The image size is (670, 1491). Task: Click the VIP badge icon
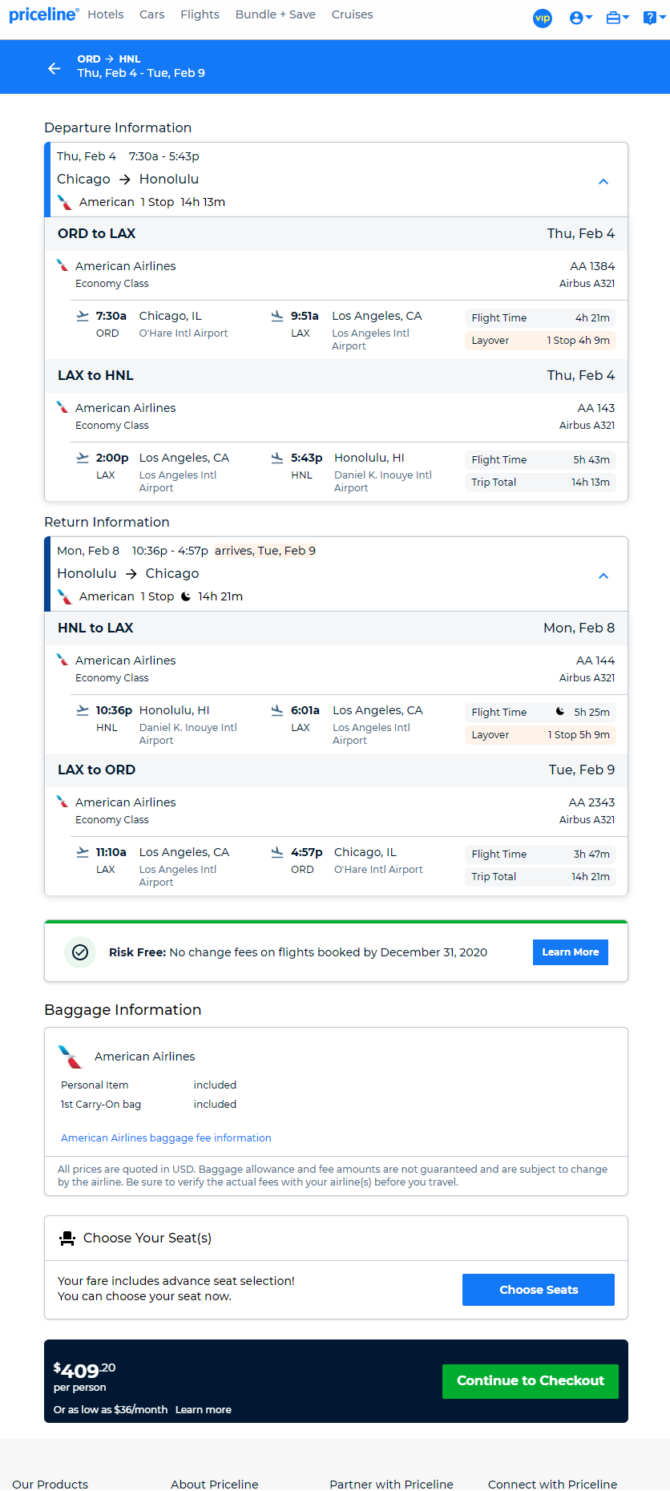(543, 17)
